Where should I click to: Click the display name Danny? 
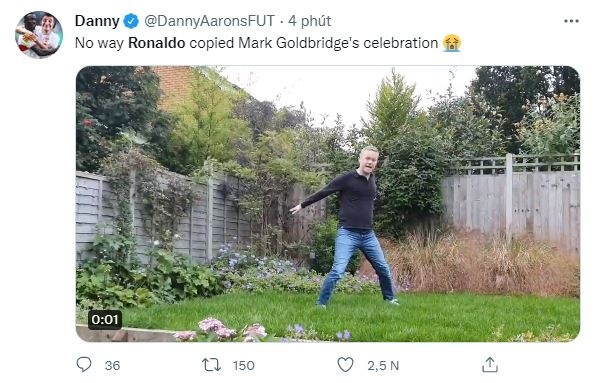point(97,21)
